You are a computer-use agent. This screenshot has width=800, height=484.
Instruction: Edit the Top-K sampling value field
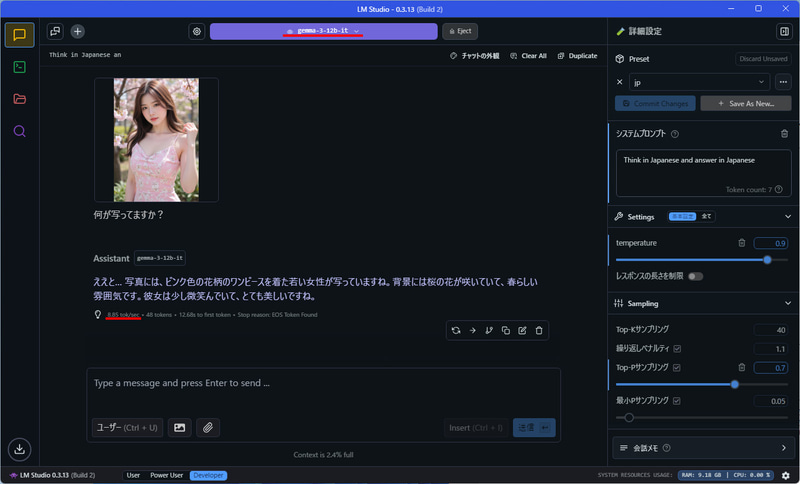pos(771,330)
